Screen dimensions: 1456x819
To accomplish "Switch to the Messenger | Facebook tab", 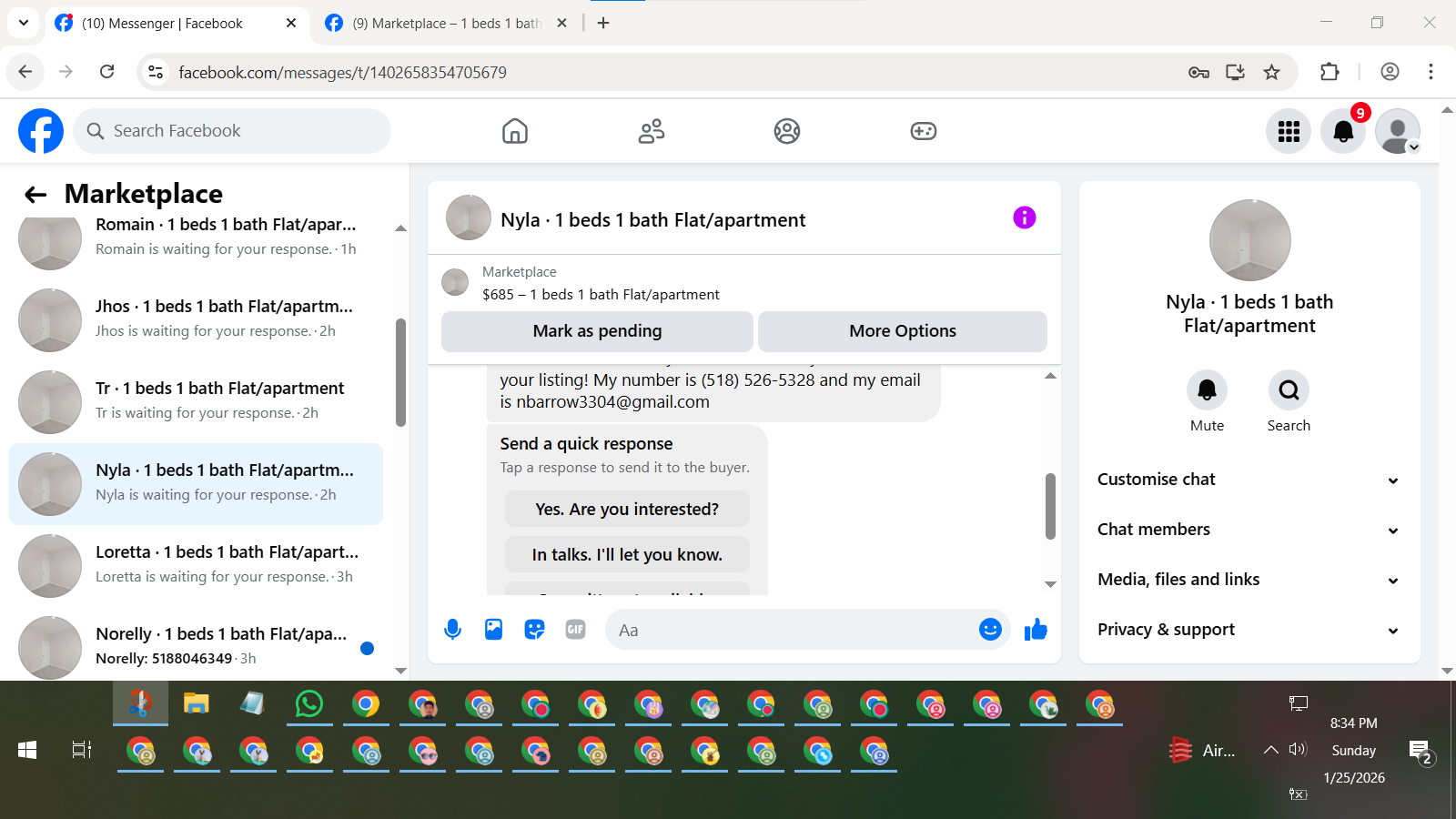I will (x=176, y=24).
